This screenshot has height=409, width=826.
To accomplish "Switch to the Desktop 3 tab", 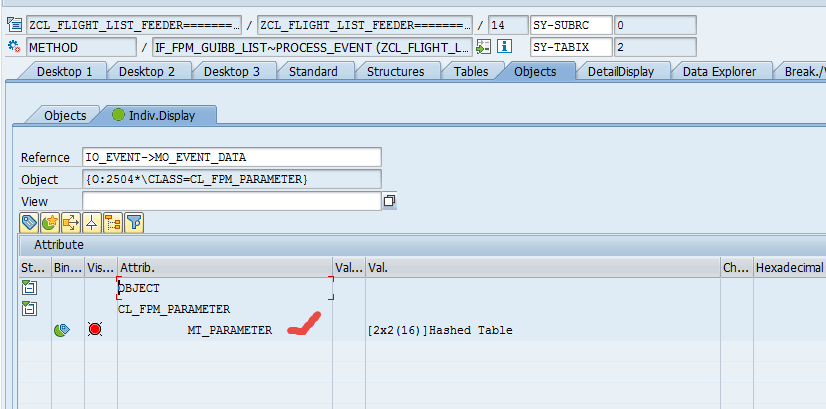I will [x=232, y=71].
